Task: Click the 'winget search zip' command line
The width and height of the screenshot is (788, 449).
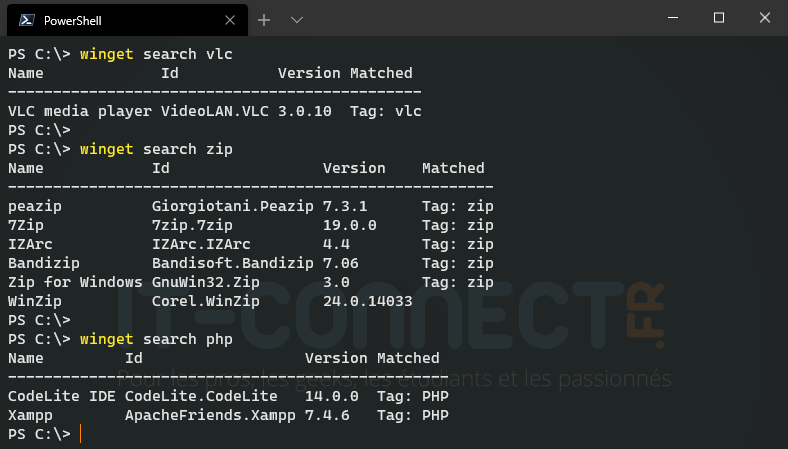Action: coord(156,149)
